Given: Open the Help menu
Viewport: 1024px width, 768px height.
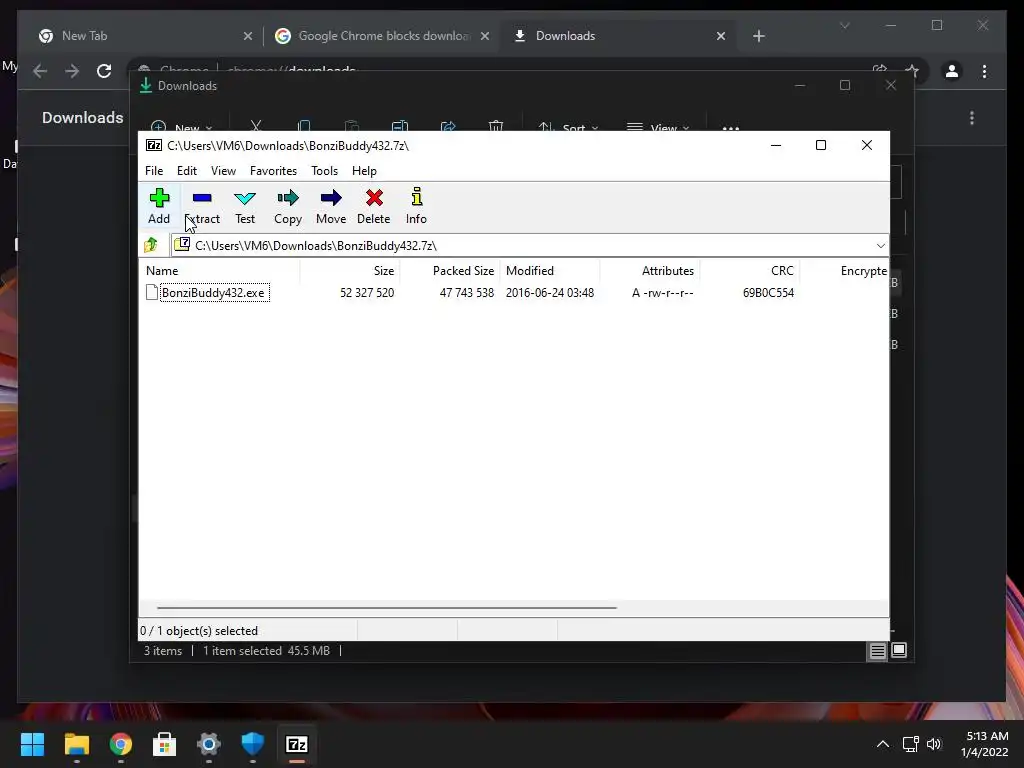Looking at the screenshot, I should (364, 170).
